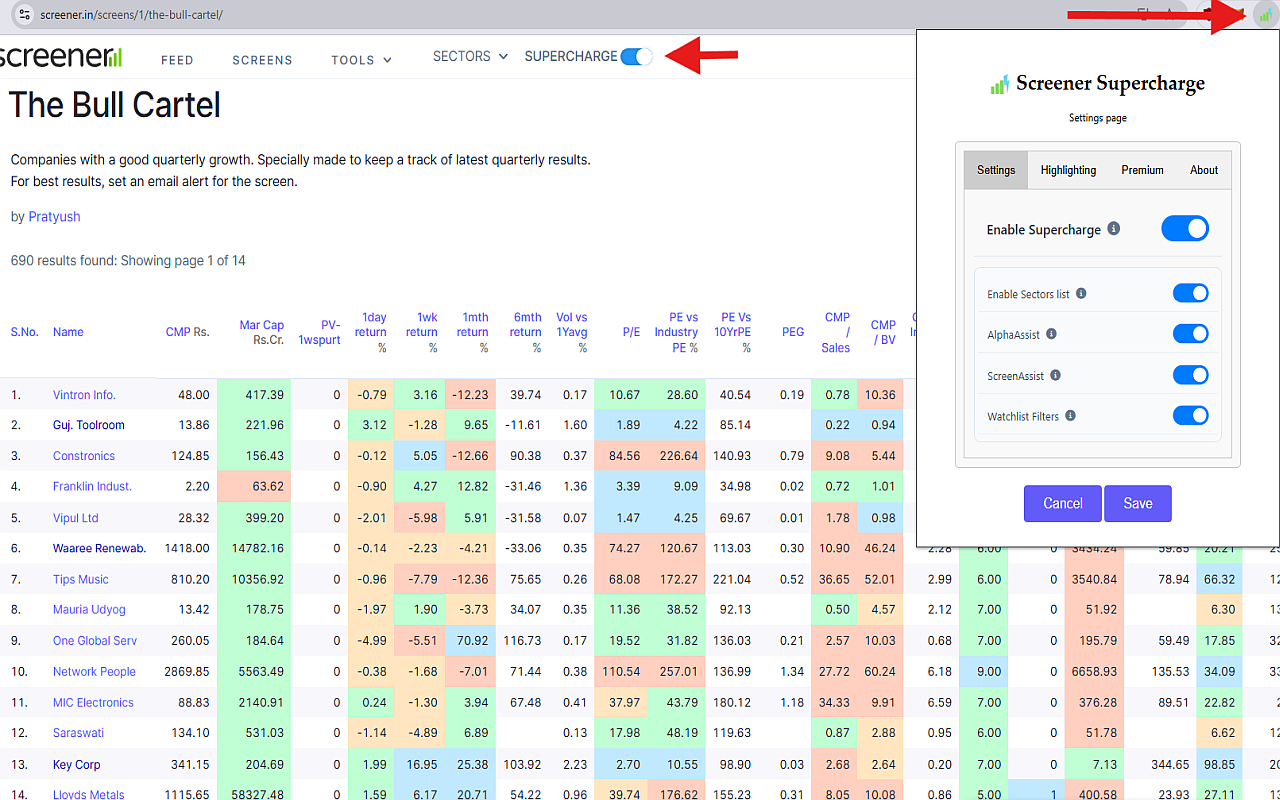
Task: Turn off the Watchlist Filters toggle
Action: click(1190, 416)
